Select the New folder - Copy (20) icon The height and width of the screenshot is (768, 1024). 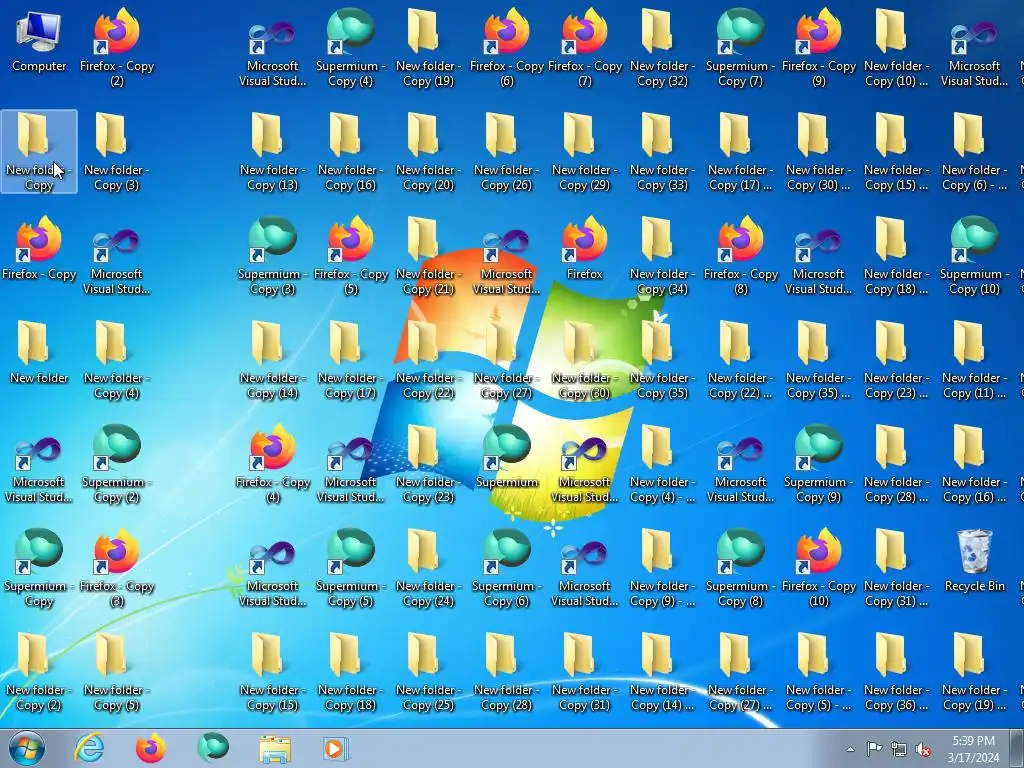click(x=428, y=152)
